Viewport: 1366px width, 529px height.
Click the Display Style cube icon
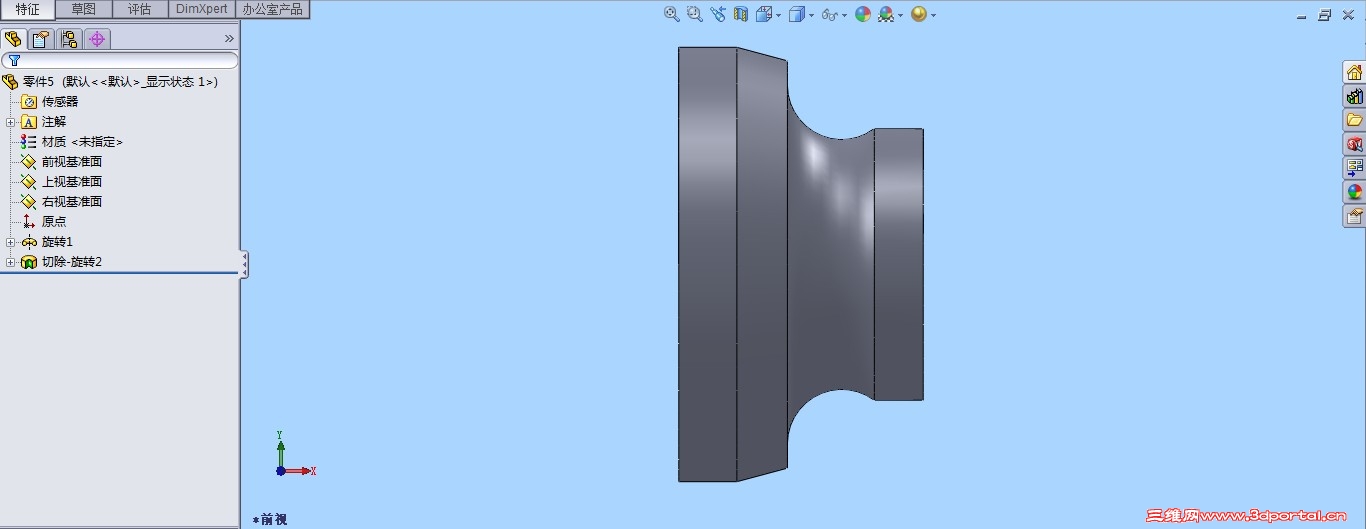click(796, 14)
